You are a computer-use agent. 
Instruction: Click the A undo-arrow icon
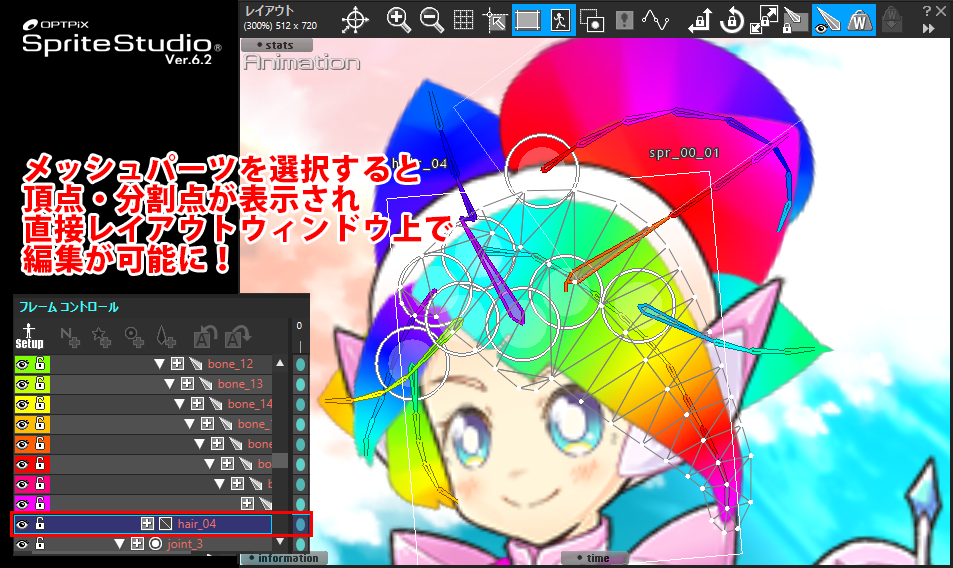click(x=205, y=337)
